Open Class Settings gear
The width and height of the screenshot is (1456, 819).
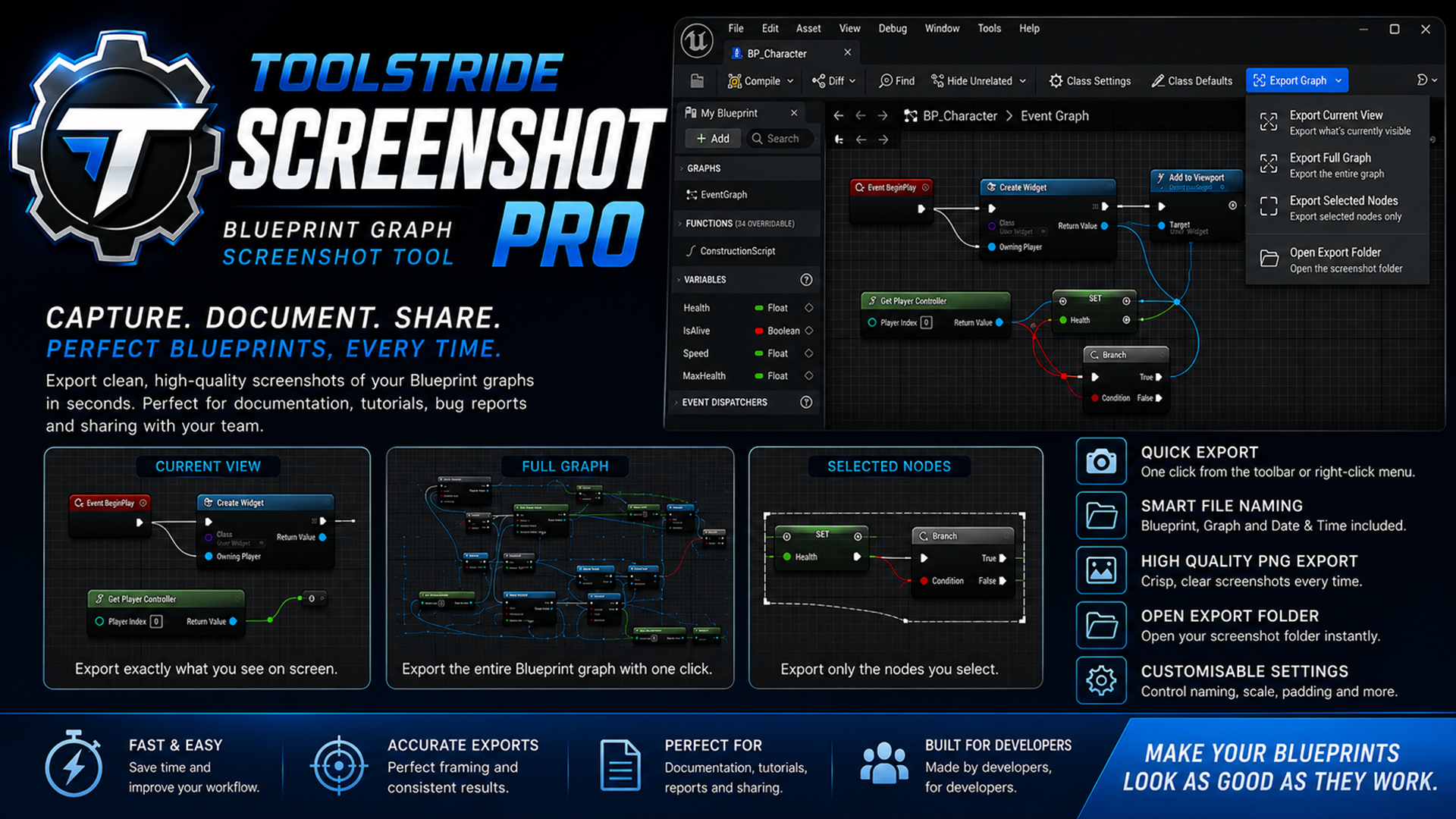[1090, 81]
